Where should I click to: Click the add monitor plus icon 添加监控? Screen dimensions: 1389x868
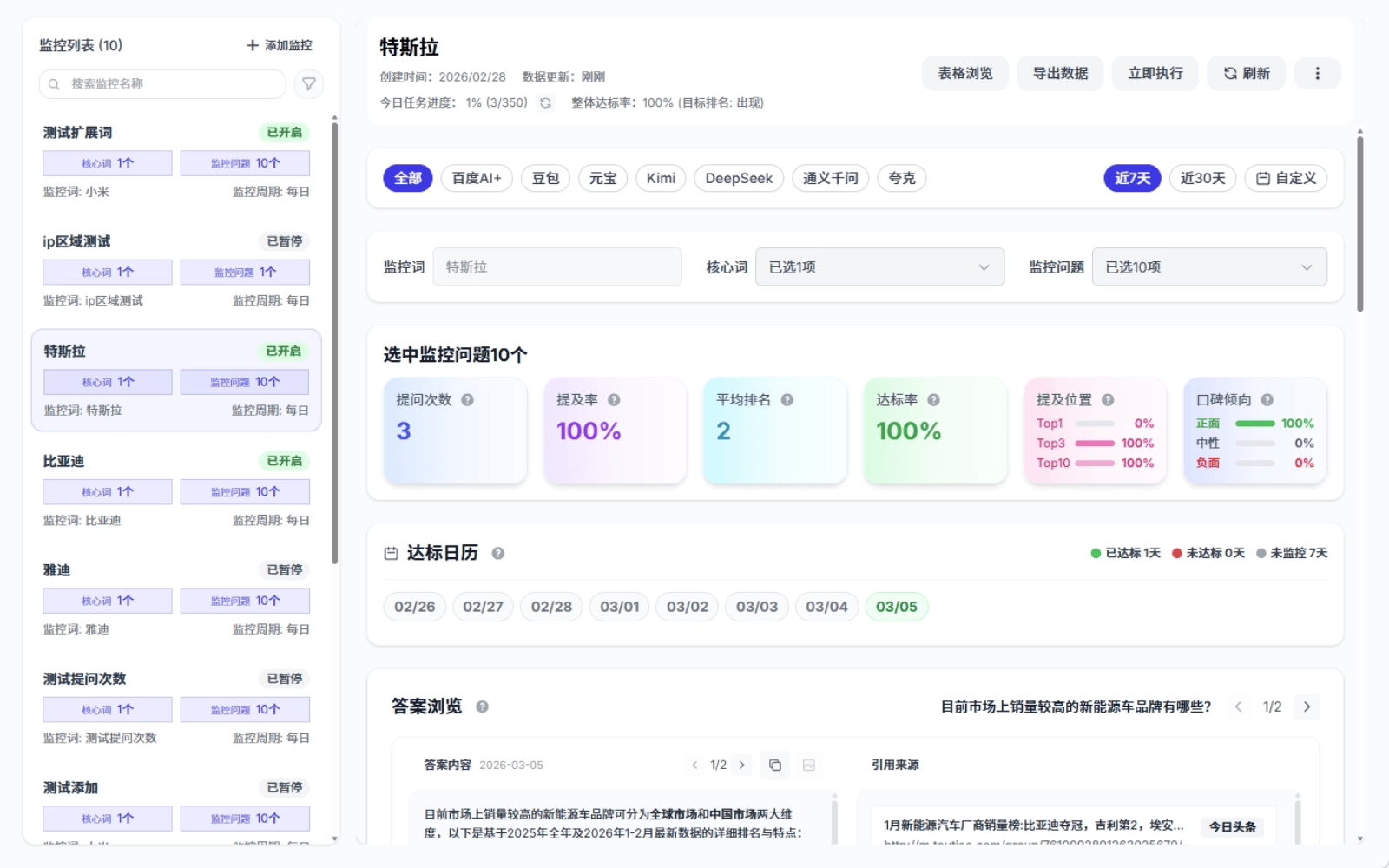pyautogui.click(x=251, y=45)
